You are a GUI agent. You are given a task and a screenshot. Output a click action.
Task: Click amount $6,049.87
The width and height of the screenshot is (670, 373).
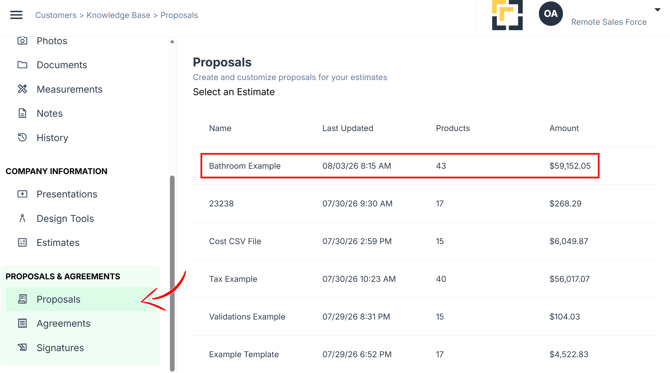(x=568, y=241)
